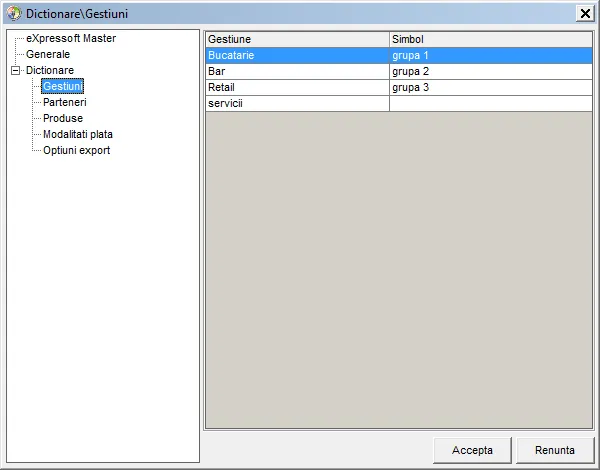Open Modalitati plata in the tree
Image resolution: width=600 pixels, height=470 pixels.
coord(78,134)
